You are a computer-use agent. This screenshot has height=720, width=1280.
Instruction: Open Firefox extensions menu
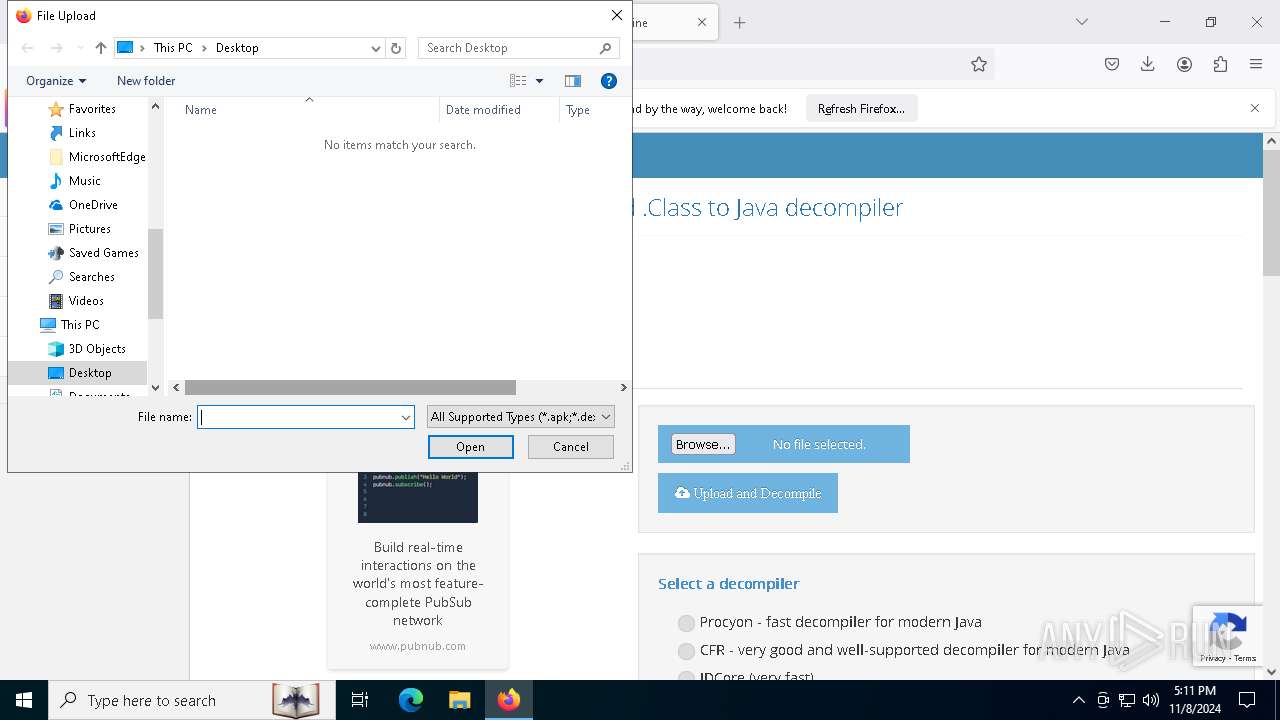coord(1220,64)
